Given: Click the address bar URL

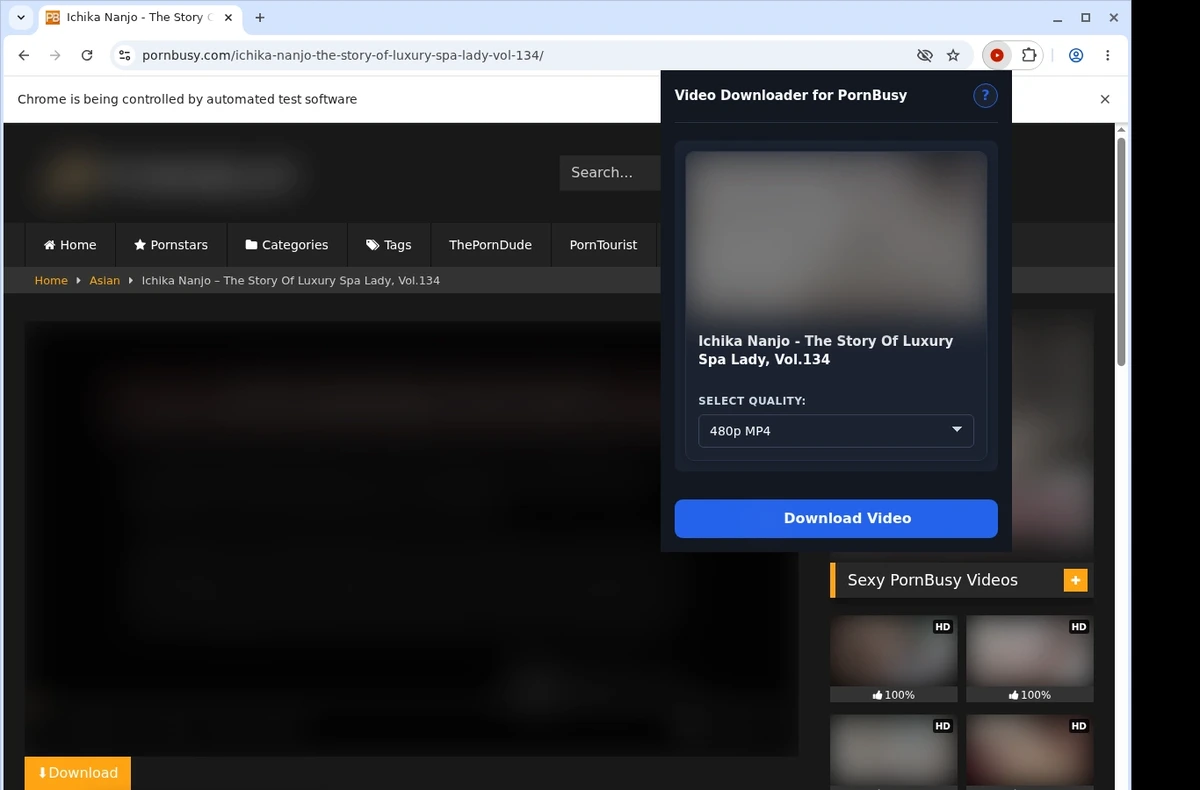Looking at the screenshot, I should [x=343, y=56].
